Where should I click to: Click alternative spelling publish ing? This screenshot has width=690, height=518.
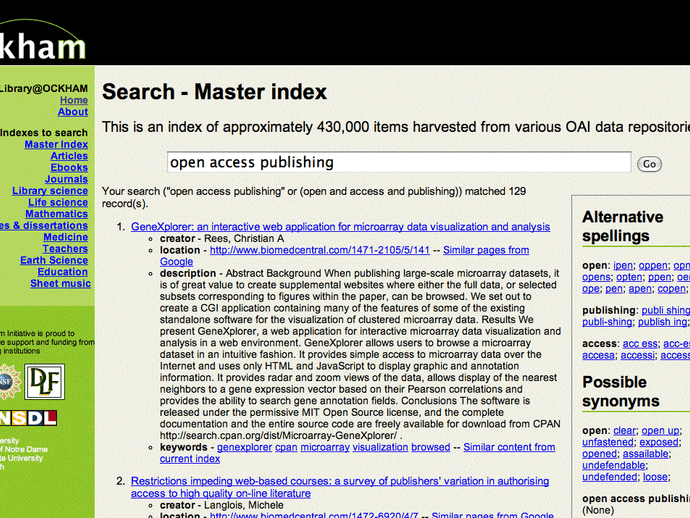(662, 322)
